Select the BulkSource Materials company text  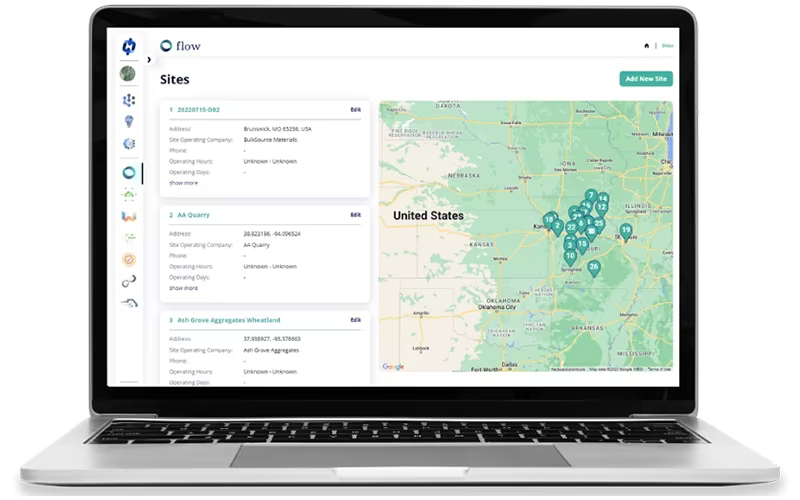tap(270, 140)
